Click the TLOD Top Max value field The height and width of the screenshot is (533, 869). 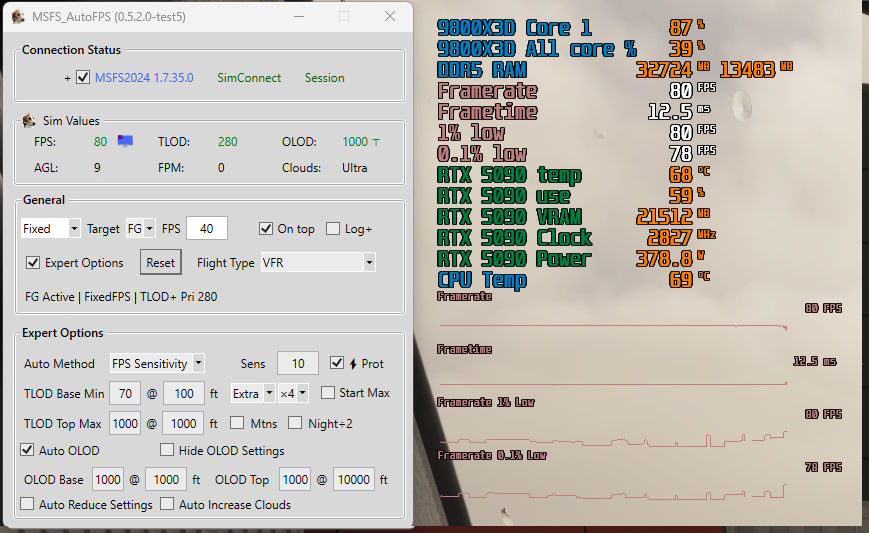(125, 424)
